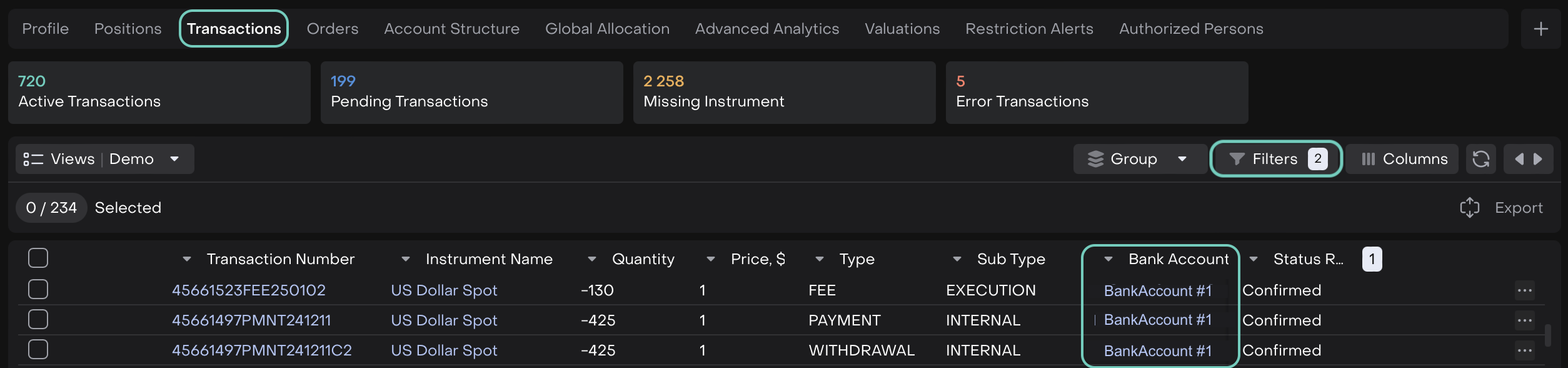This screenshot has width=1568, height=368.
Task: Click the vertical scrollbar on table
Action: pyautogui.click(x=1547, y=335)
